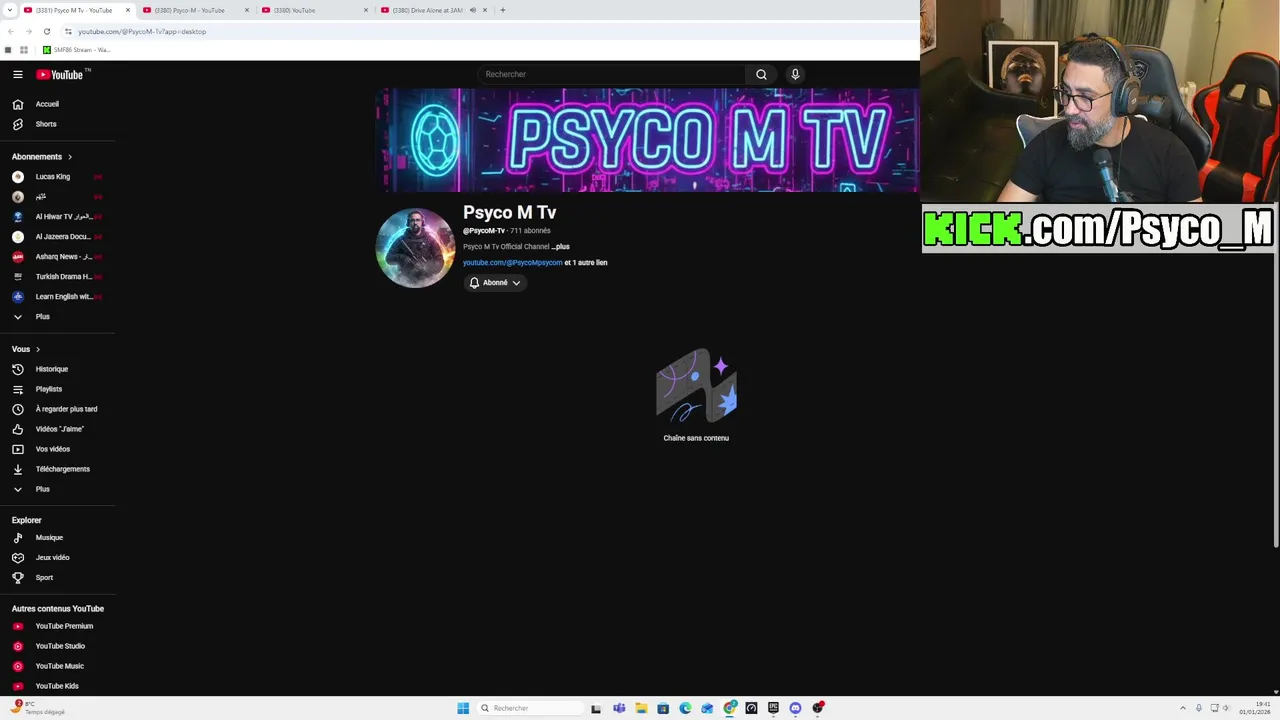The width and height of the screenshot is (1280, 720).
Task: Open site information icon in address bar
Action: click(x=68, y=31)
